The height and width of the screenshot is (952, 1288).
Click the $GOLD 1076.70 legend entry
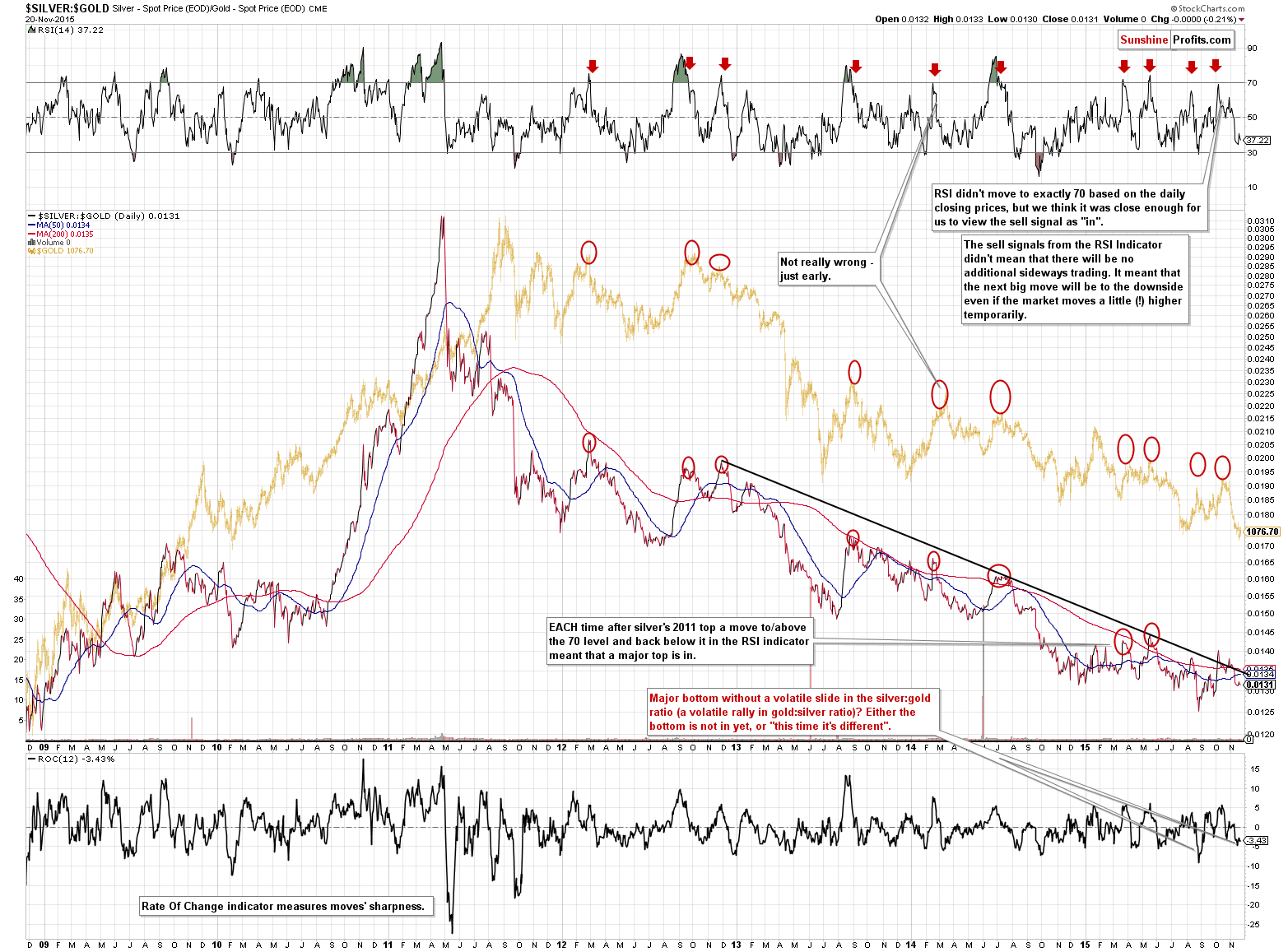(x=65, y=251)
